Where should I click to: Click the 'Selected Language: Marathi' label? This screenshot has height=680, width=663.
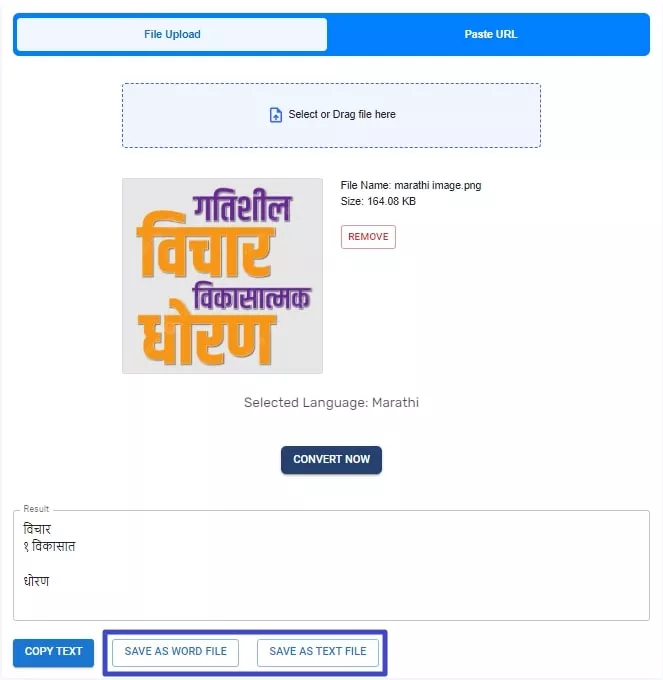pos(331,403)
